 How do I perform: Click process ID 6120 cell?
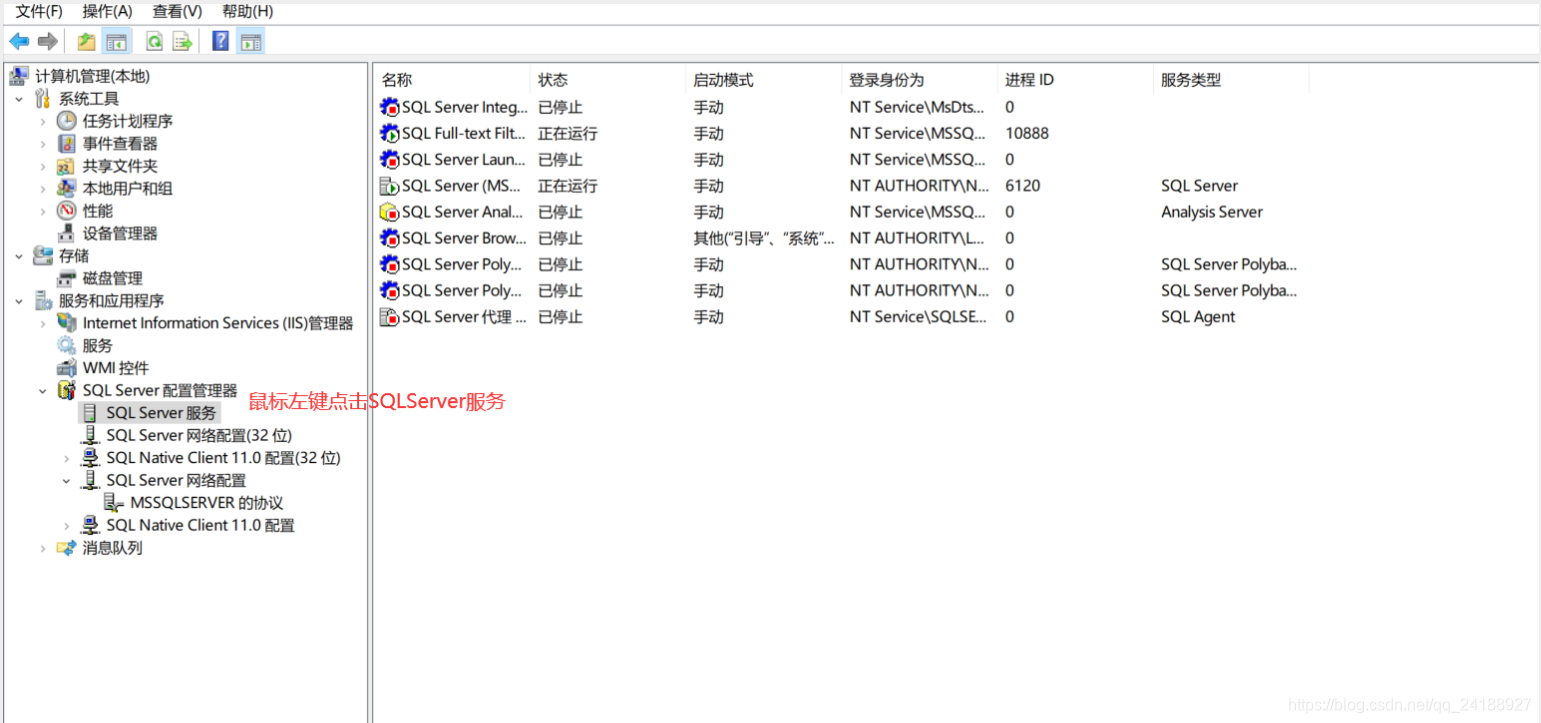1023,186
